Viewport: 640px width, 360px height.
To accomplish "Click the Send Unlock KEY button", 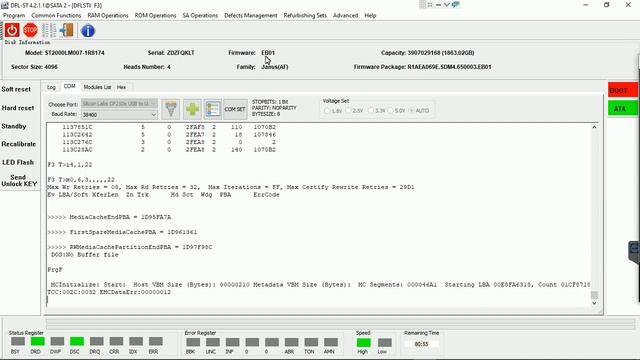I will (19, 180).
